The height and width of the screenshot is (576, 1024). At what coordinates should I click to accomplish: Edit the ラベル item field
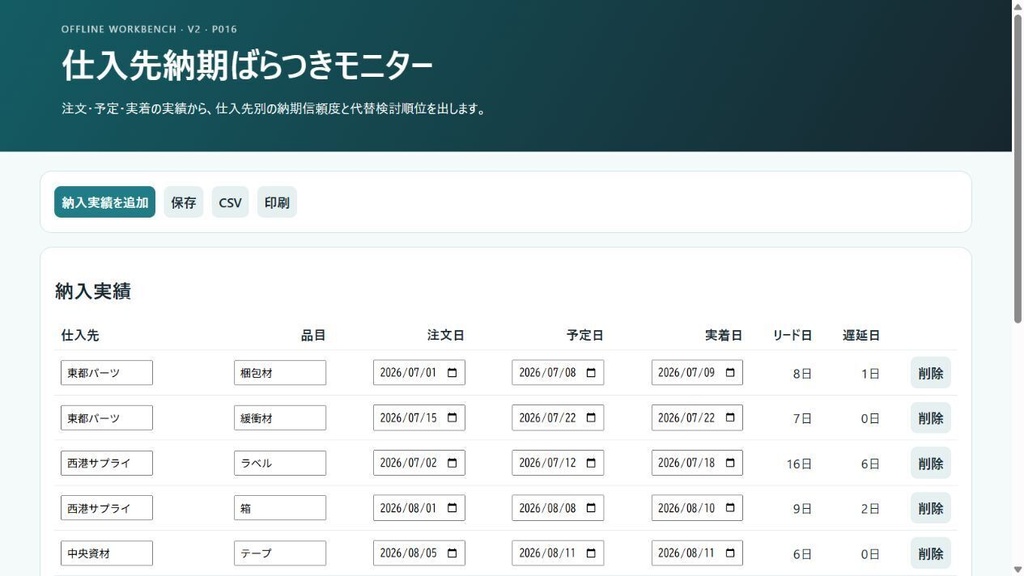[x=280, y=463]
